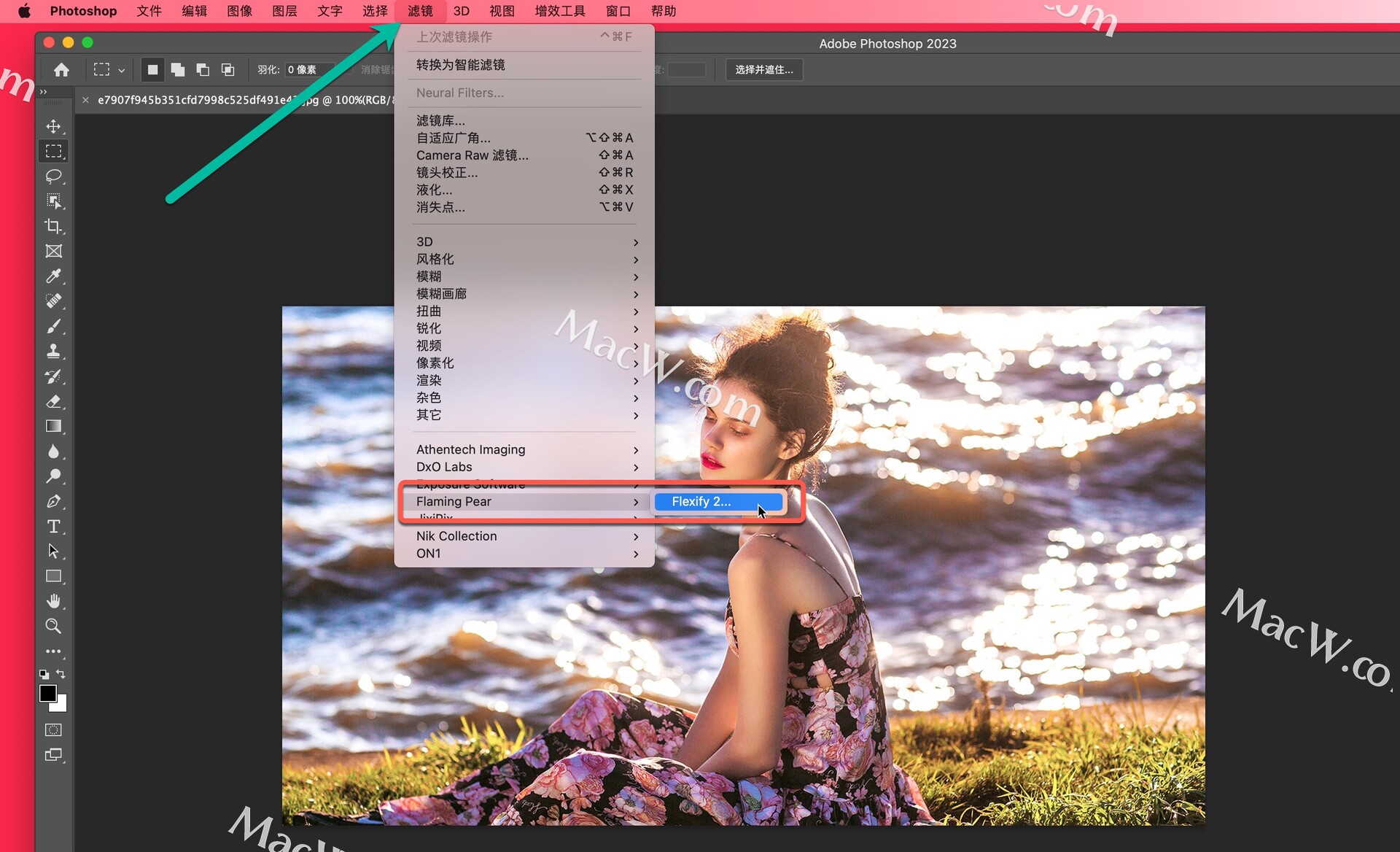This screenshot has height=852, width=1400.
Task: Select the Rectangle shape tool
Action: (54, 576)
